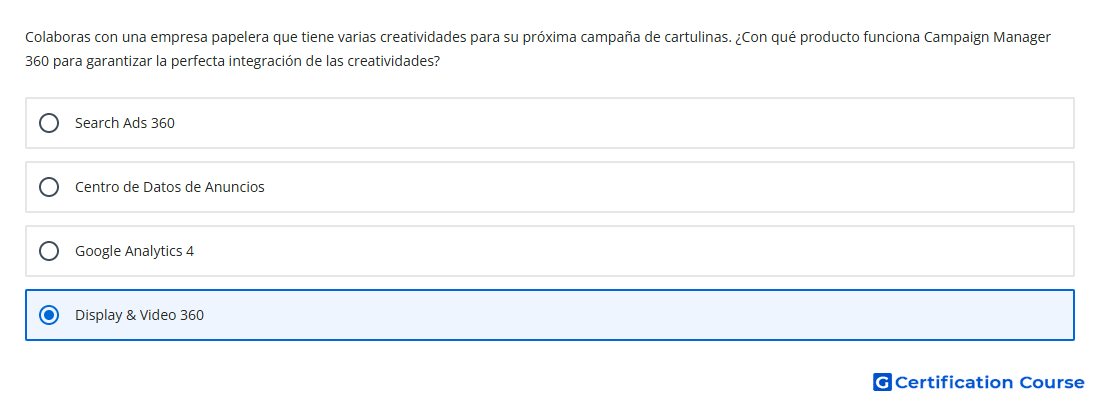Select the Search Ads 360 radio button
The height and width of the screenshot is (401, 1100).
(48, 123)
